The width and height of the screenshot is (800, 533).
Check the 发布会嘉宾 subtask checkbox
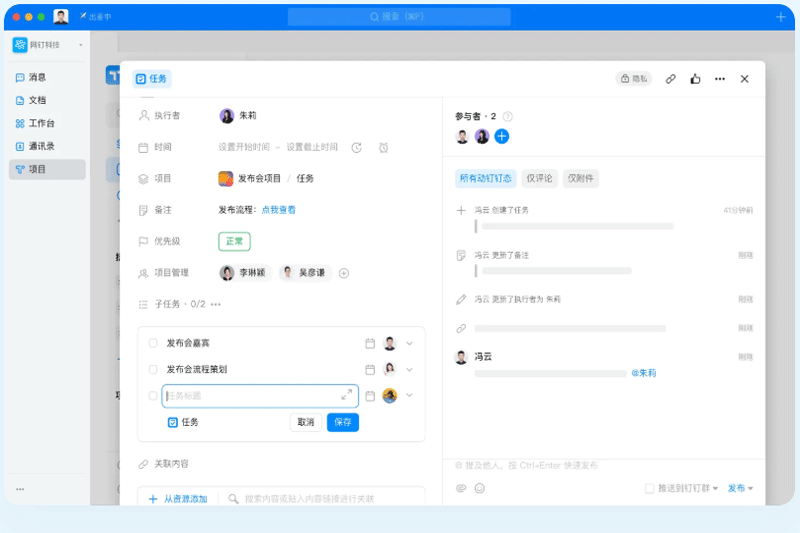pos(153,343)
